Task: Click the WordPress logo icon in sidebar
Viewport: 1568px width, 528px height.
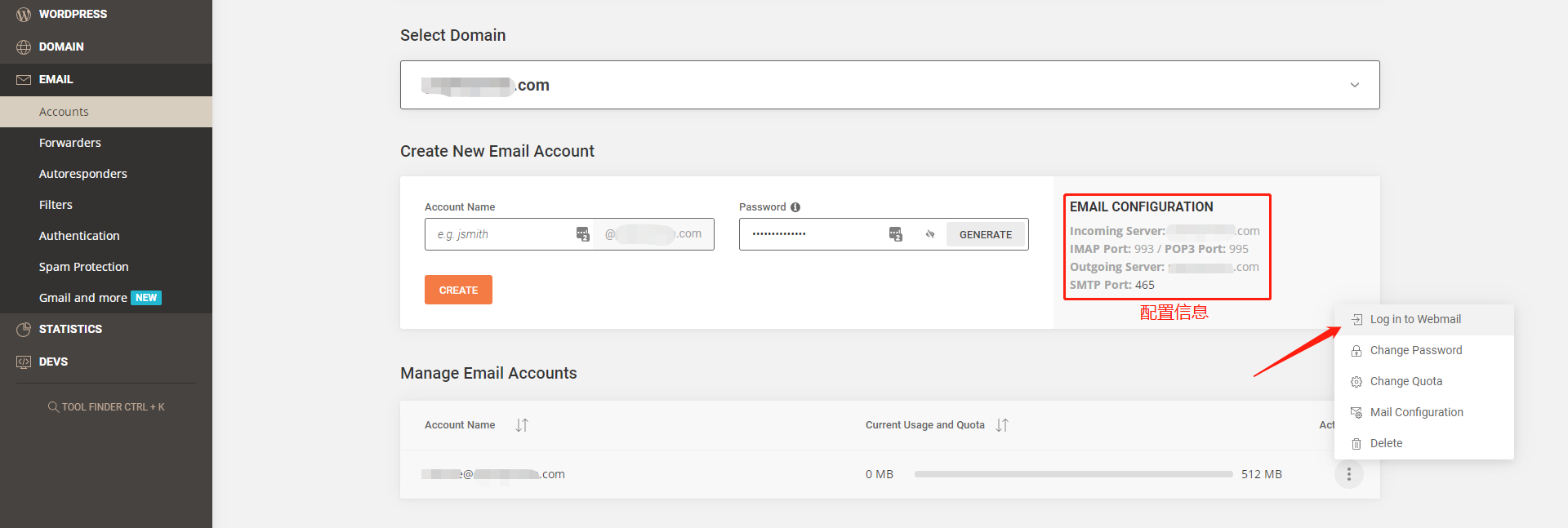Action: point(24,15)
